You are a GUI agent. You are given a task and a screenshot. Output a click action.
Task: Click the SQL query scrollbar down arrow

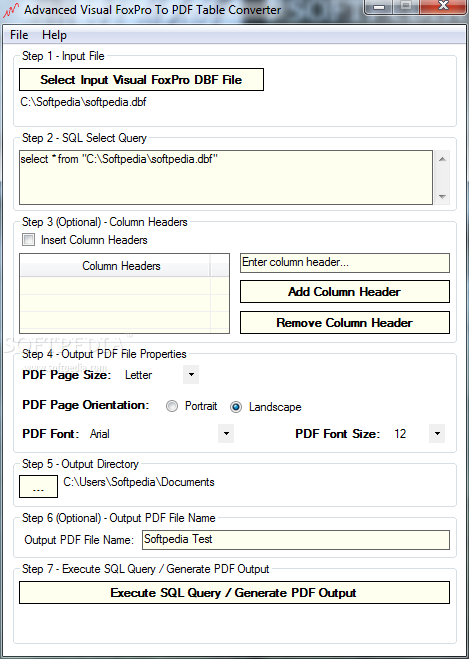point(442,196)
